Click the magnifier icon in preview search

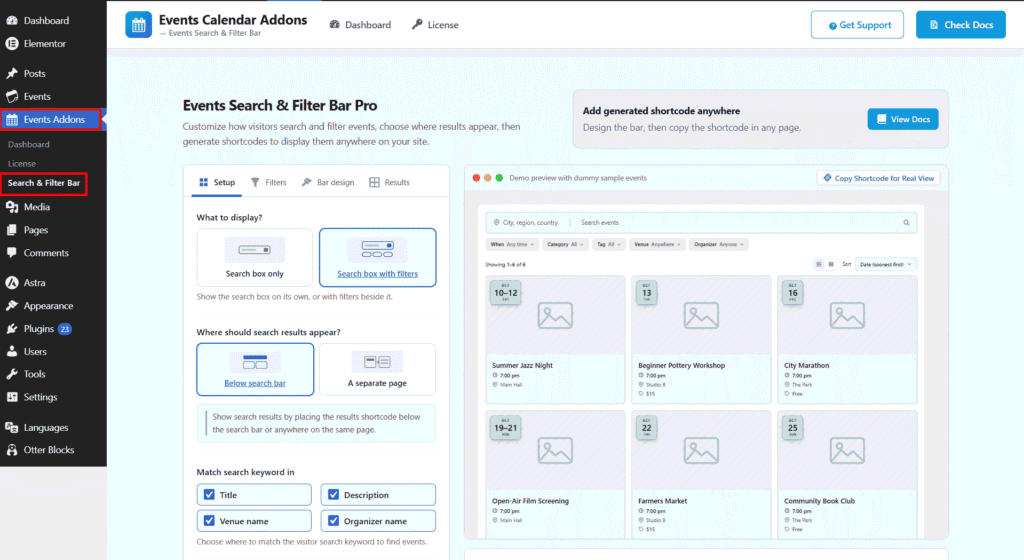(x=906, y=223)
